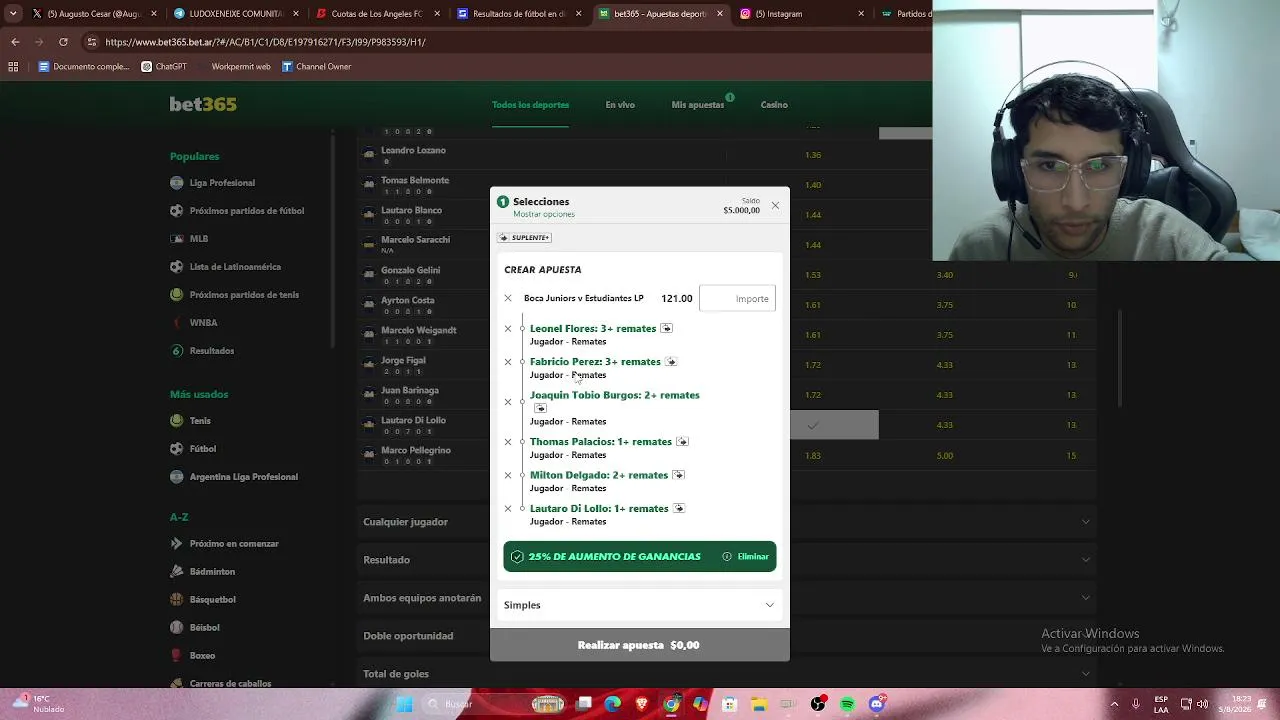Screen dimensions: 1280x720
Task: Expand the Total de goles market
Action: click(728, 674)
